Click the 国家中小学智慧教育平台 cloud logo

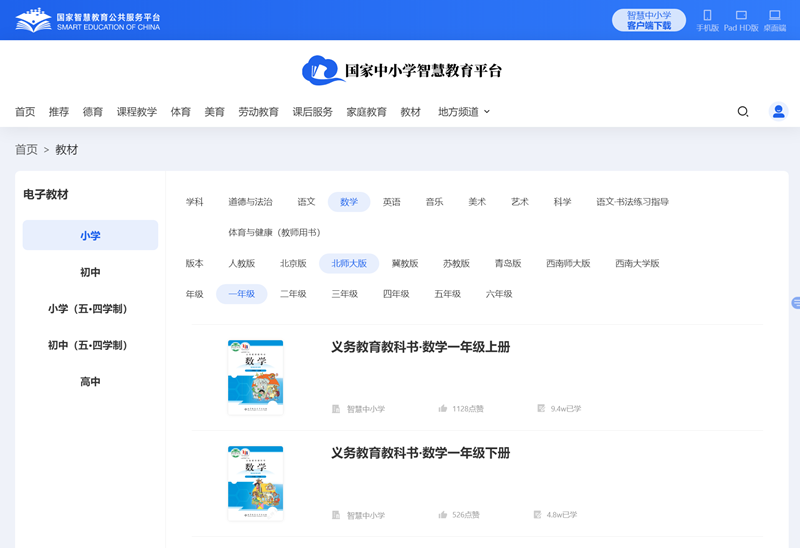(402, 70)
